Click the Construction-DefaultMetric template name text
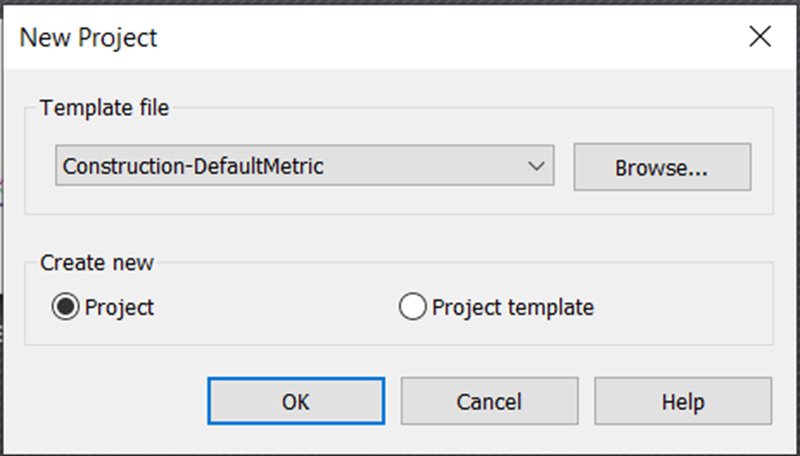The image size is (800, 456). [x=193, y=166]
